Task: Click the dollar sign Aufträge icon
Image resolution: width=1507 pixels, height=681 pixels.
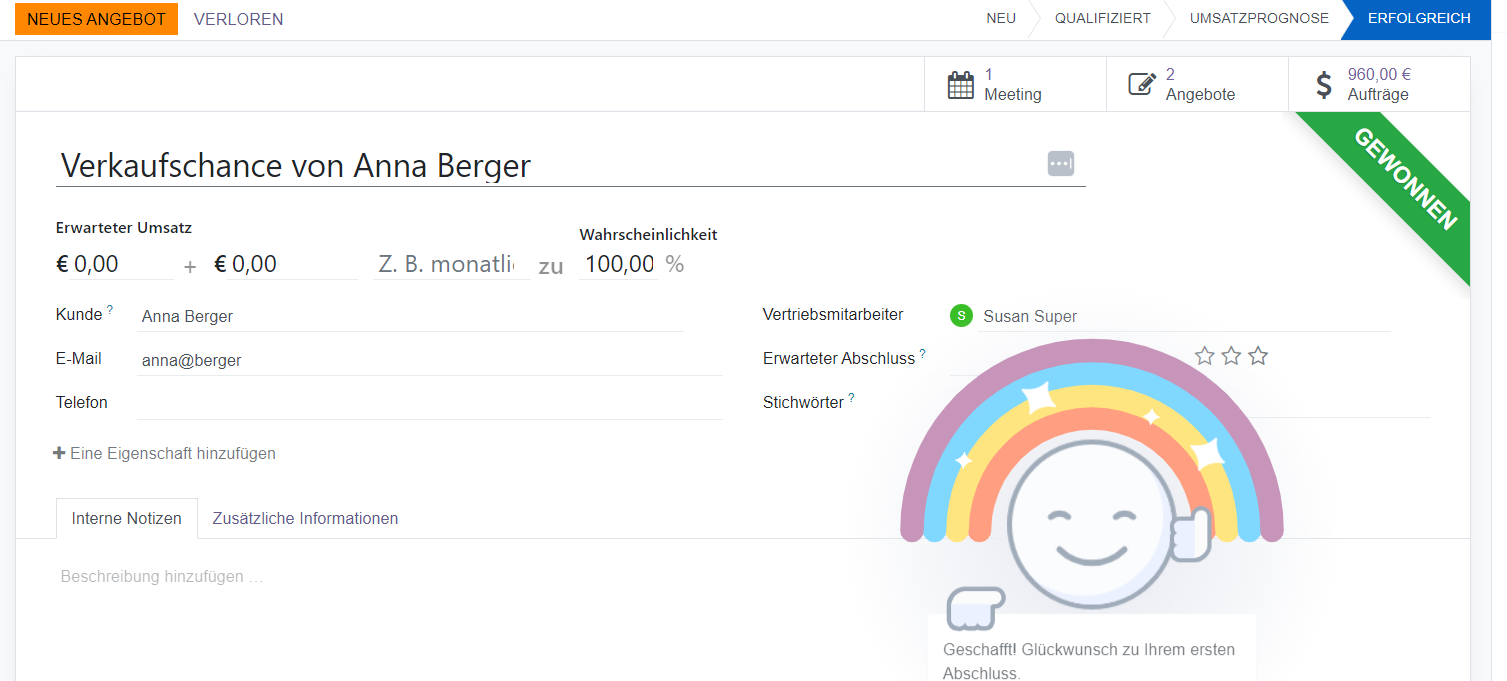Action: point(1324,85)
